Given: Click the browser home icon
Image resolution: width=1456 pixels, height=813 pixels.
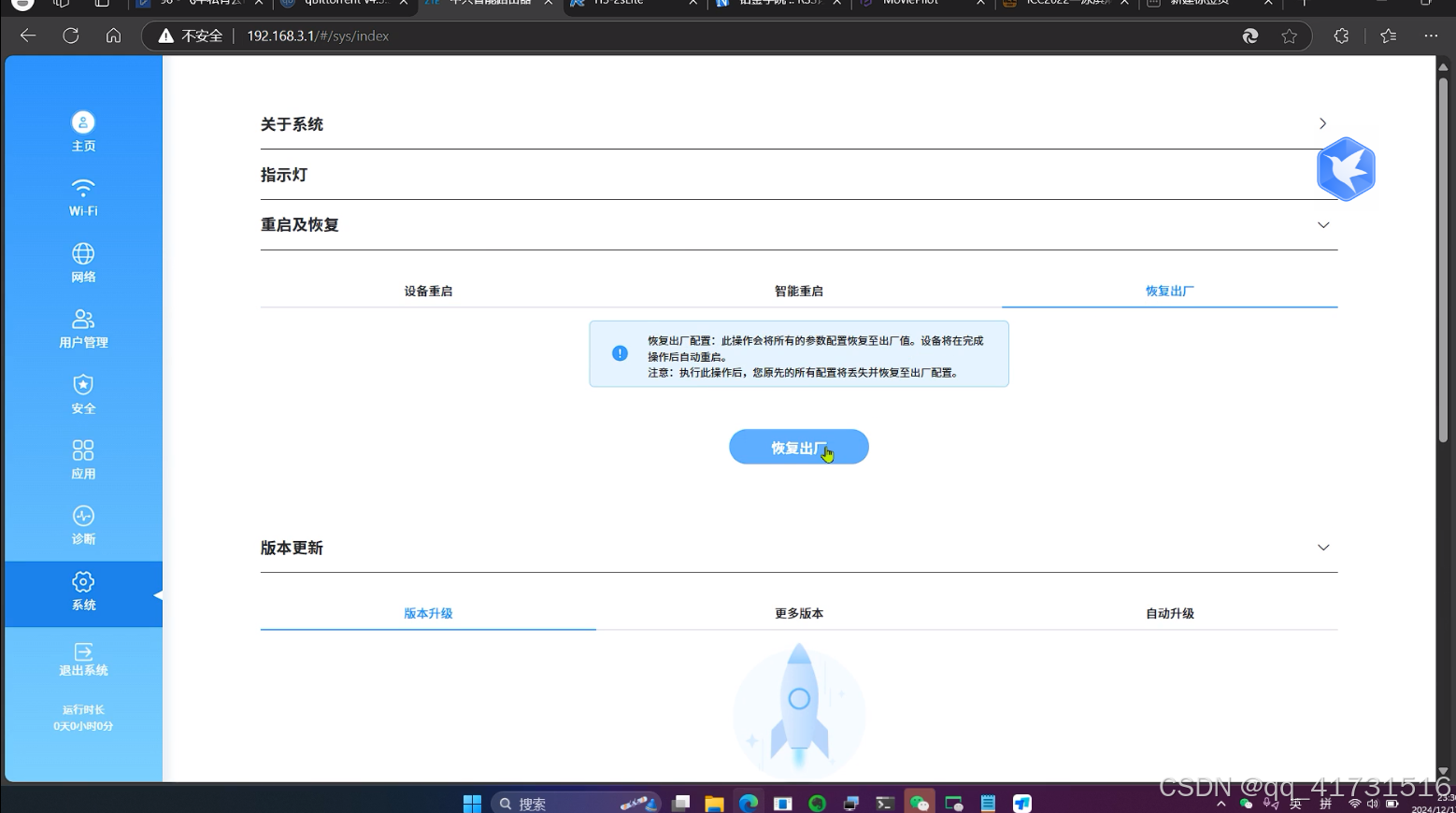Looking at the screenshot, I should (x=113, y=36).
